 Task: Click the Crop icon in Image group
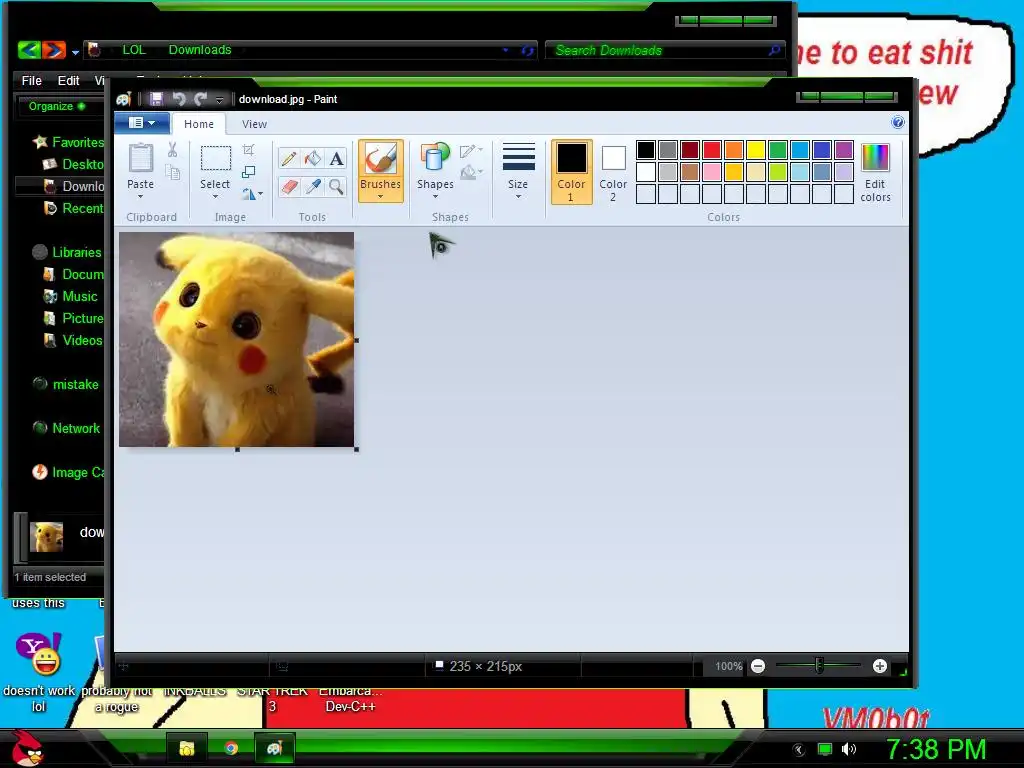pos(249,150)
